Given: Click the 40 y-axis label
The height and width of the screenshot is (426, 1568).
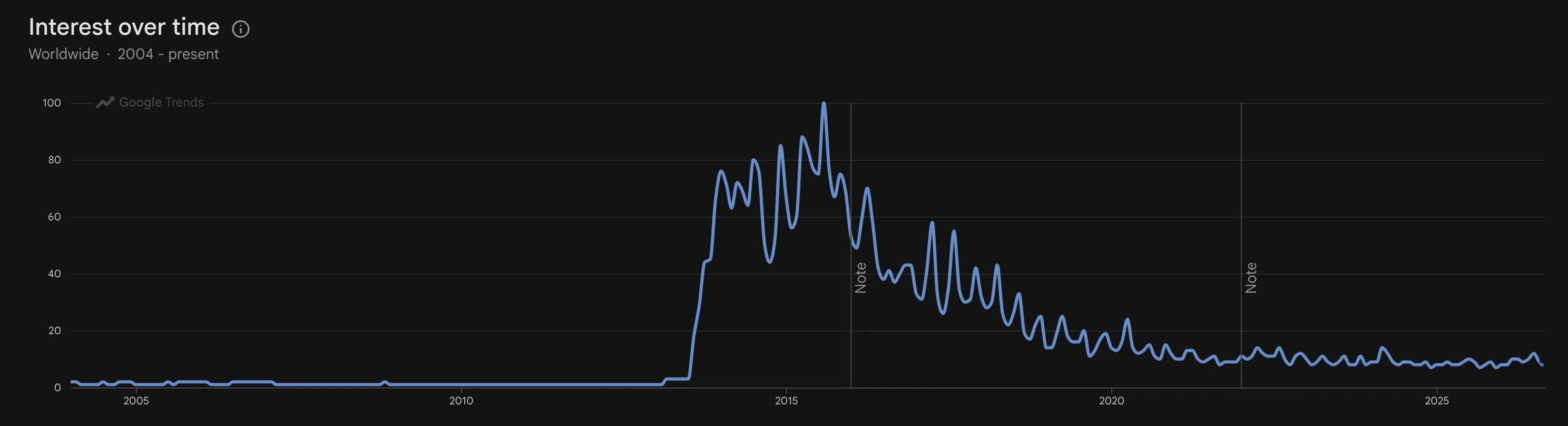Looking at the screenshot, I should click(x=54, y=274).
